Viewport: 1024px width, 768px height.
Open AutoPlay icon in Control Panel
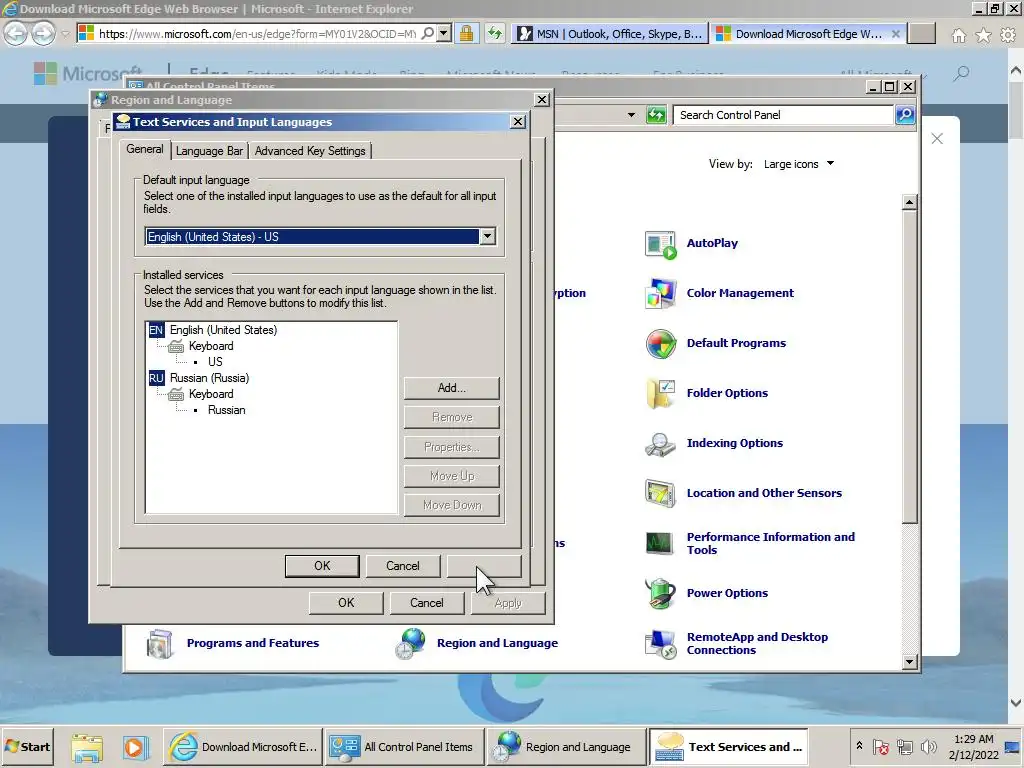pyautogui.click(x=660, y=244)
